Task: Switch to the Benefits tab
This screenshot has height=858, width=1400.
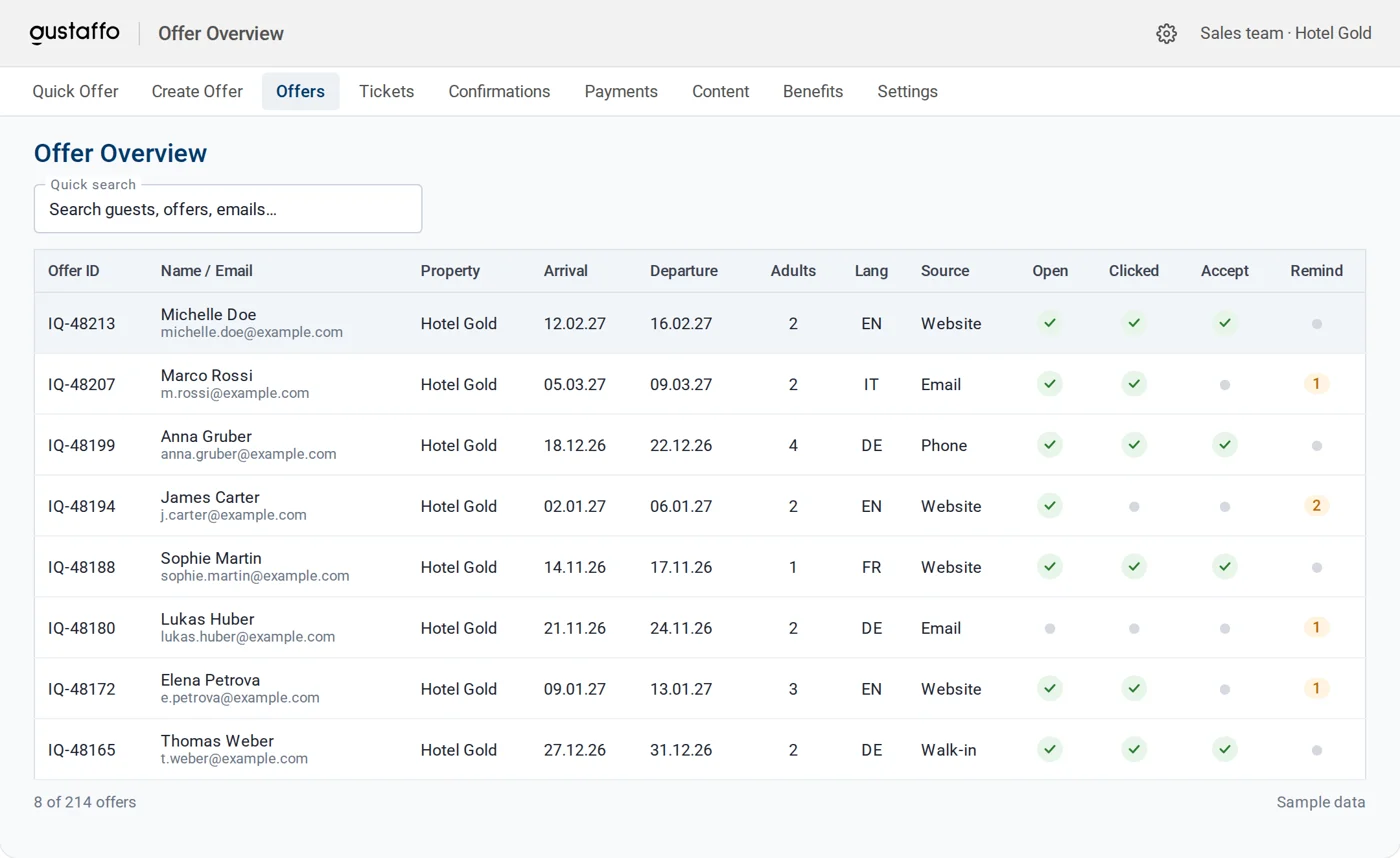Action: coord(813,92)
